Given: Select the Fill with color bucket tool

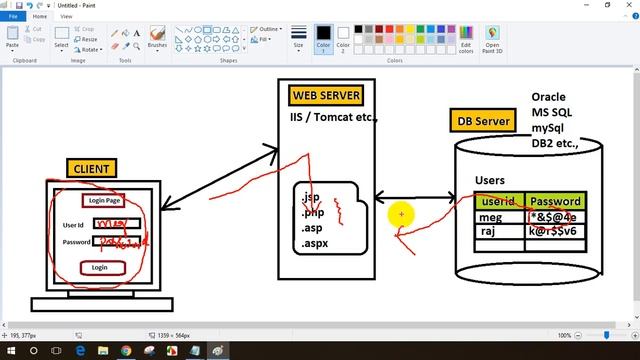Looking at the screenshot, I should [x=126, y=34].
